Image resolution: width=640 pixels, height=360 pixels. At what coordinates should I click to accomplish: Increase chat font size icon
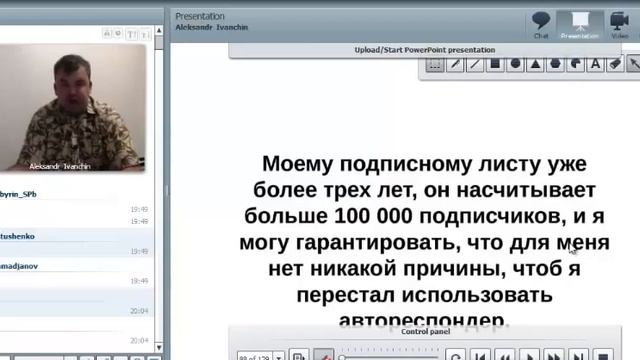tap(131, 34)
